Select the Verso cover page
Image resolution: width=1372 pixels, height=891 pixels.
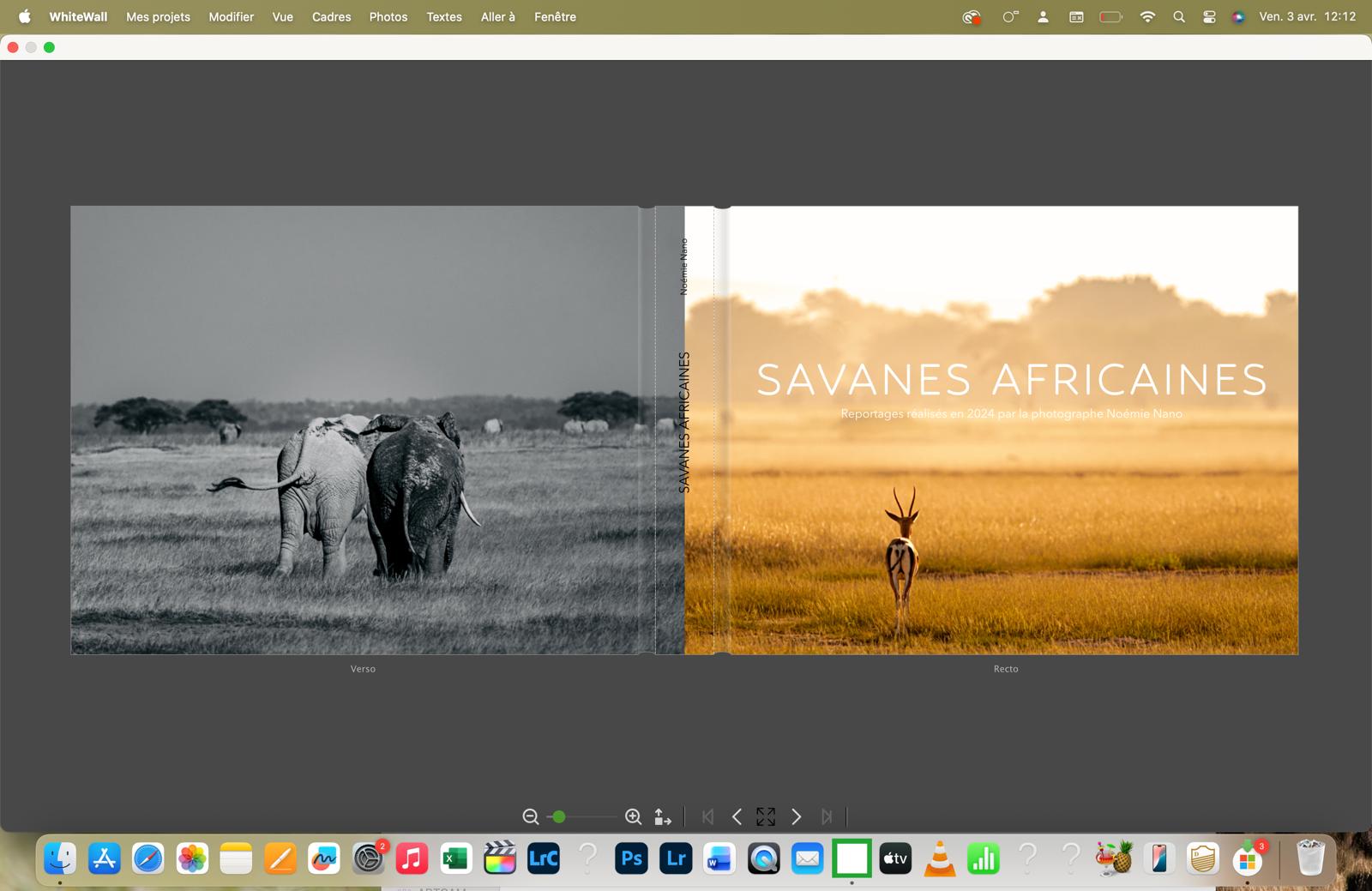coord(360,429)
